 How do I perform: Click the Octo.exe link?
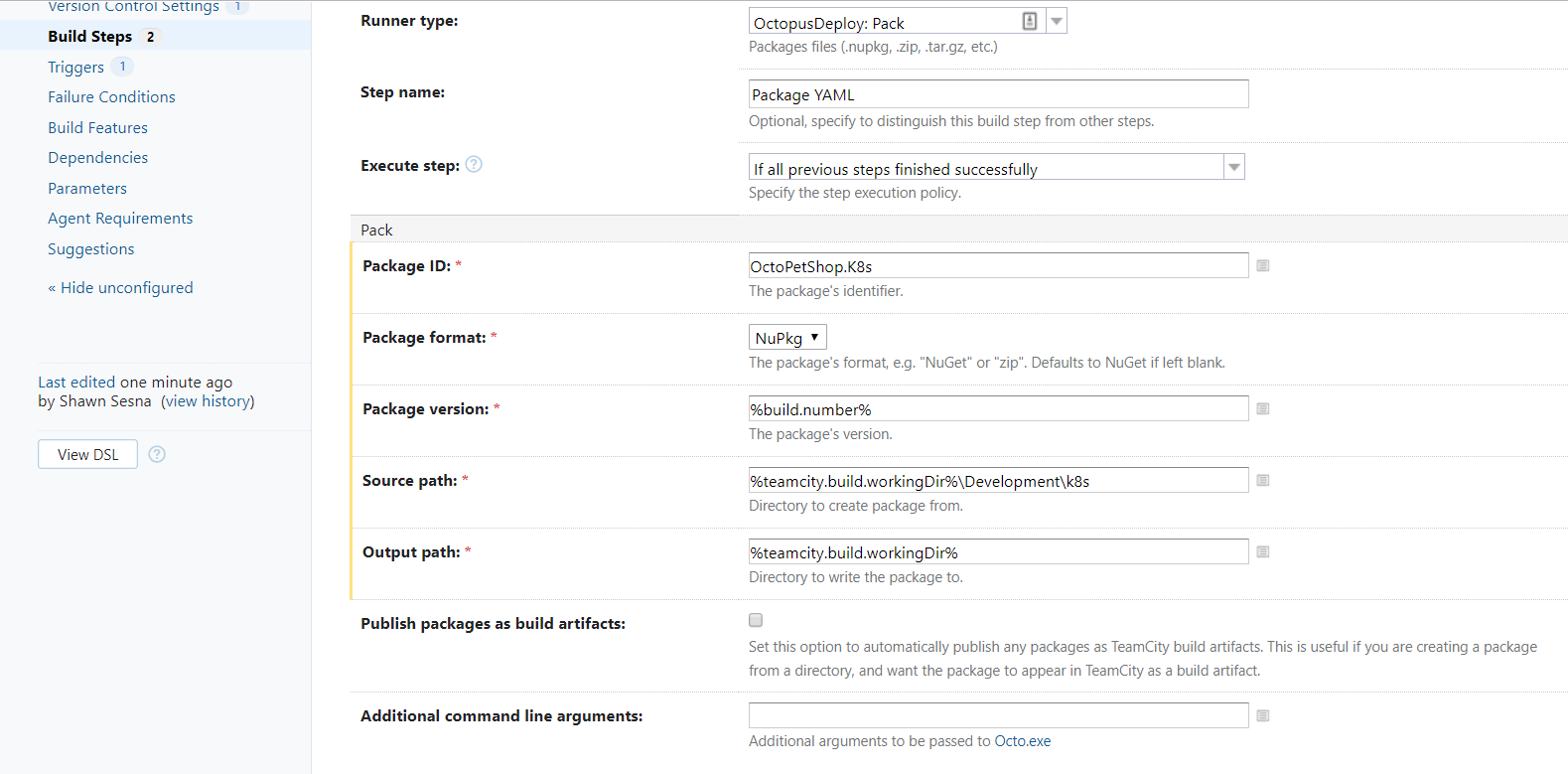point(1022,741)
